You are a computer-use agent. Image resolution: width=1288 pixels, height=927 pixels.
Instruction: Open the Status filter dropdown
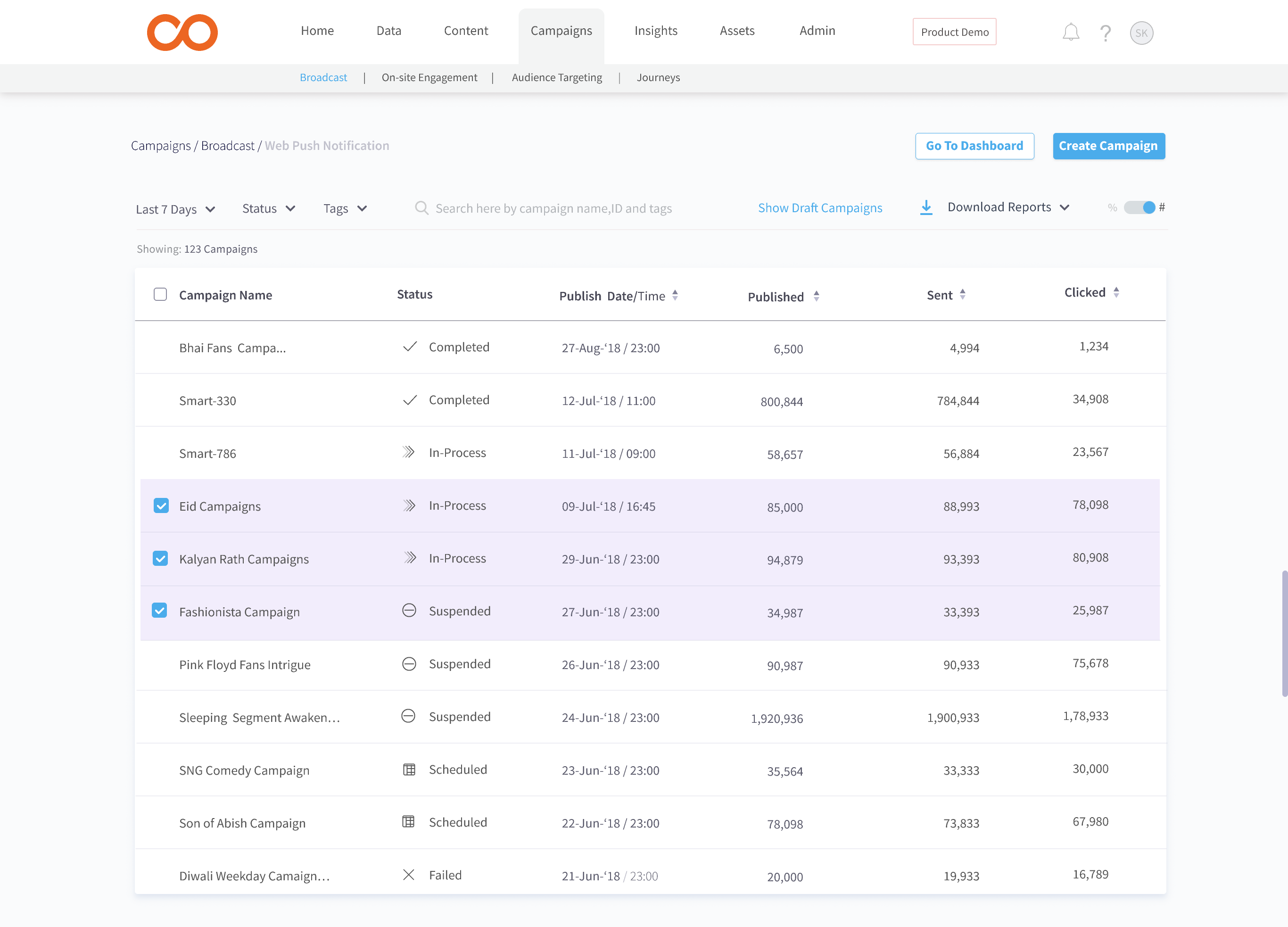click(x=269, y=208)
